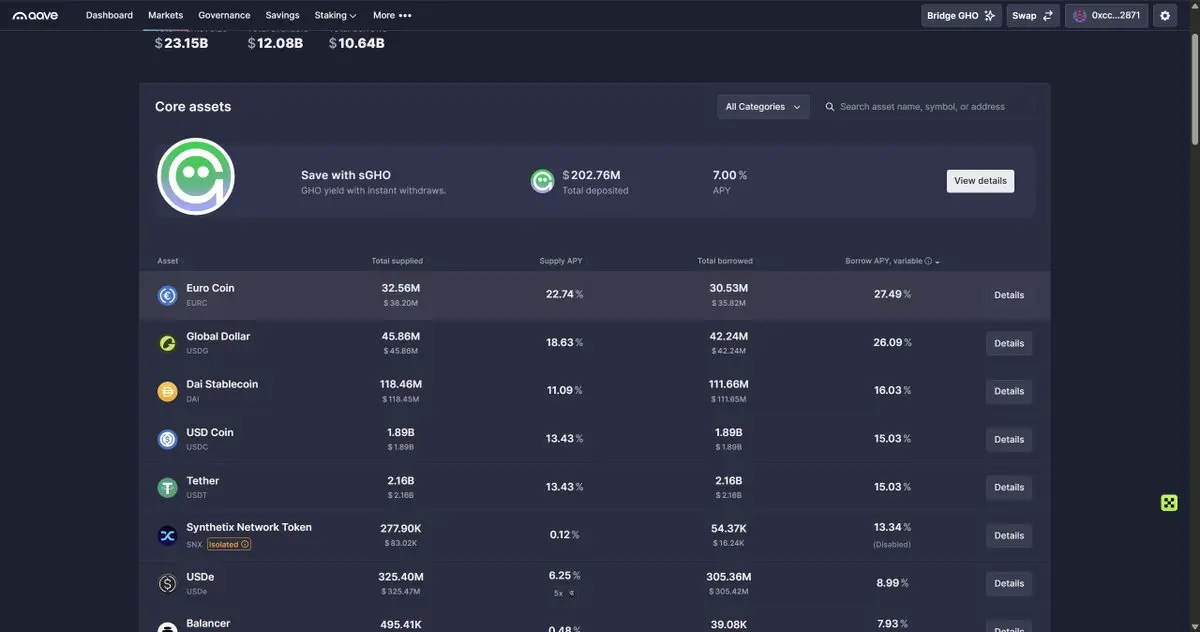Click the Global Dollar USDG icon
Screen dimensions: 1200x632
click(x=167, y=343)
